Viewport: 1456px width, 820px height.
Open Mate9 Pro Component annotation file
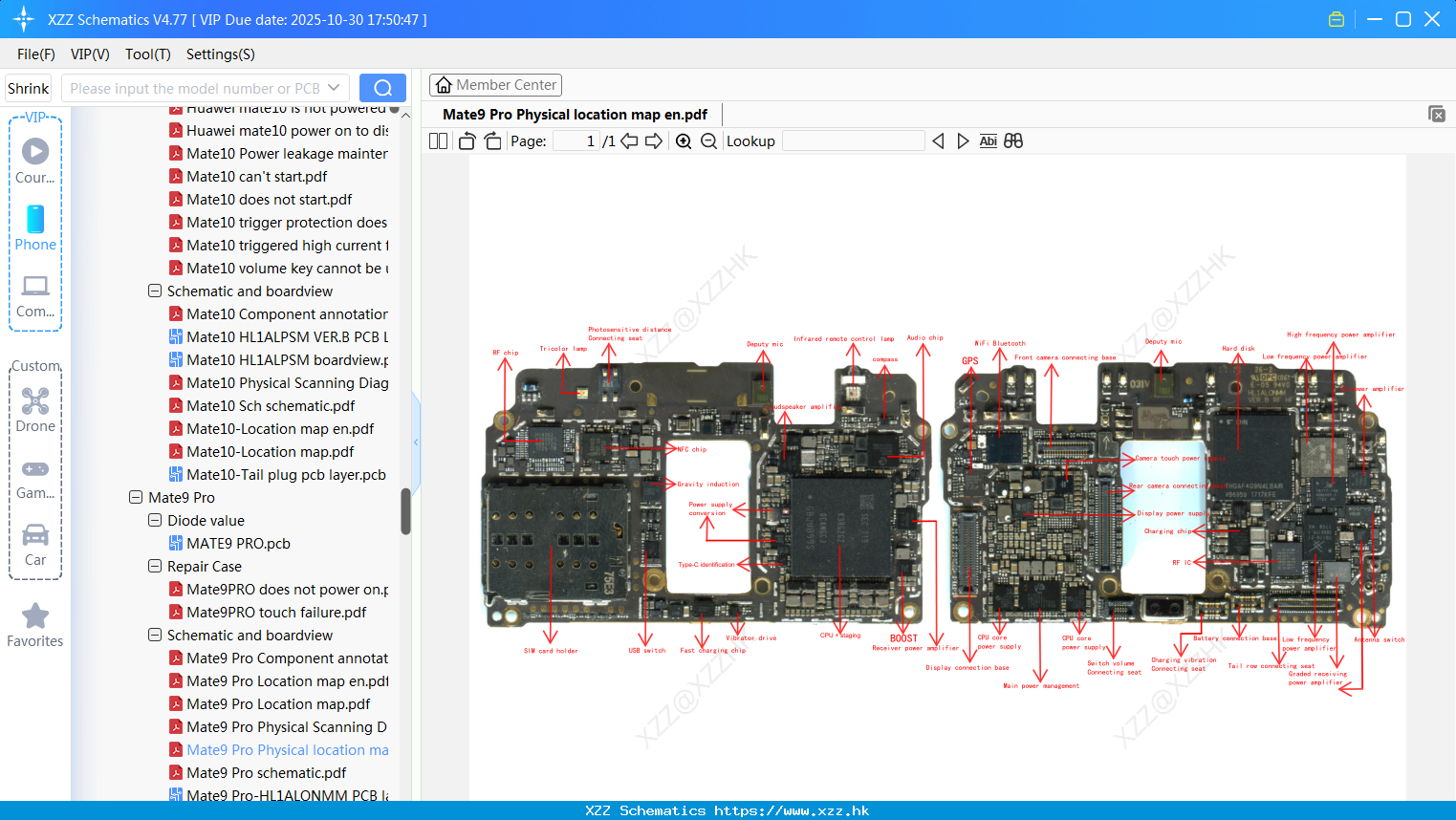(278, 658)
